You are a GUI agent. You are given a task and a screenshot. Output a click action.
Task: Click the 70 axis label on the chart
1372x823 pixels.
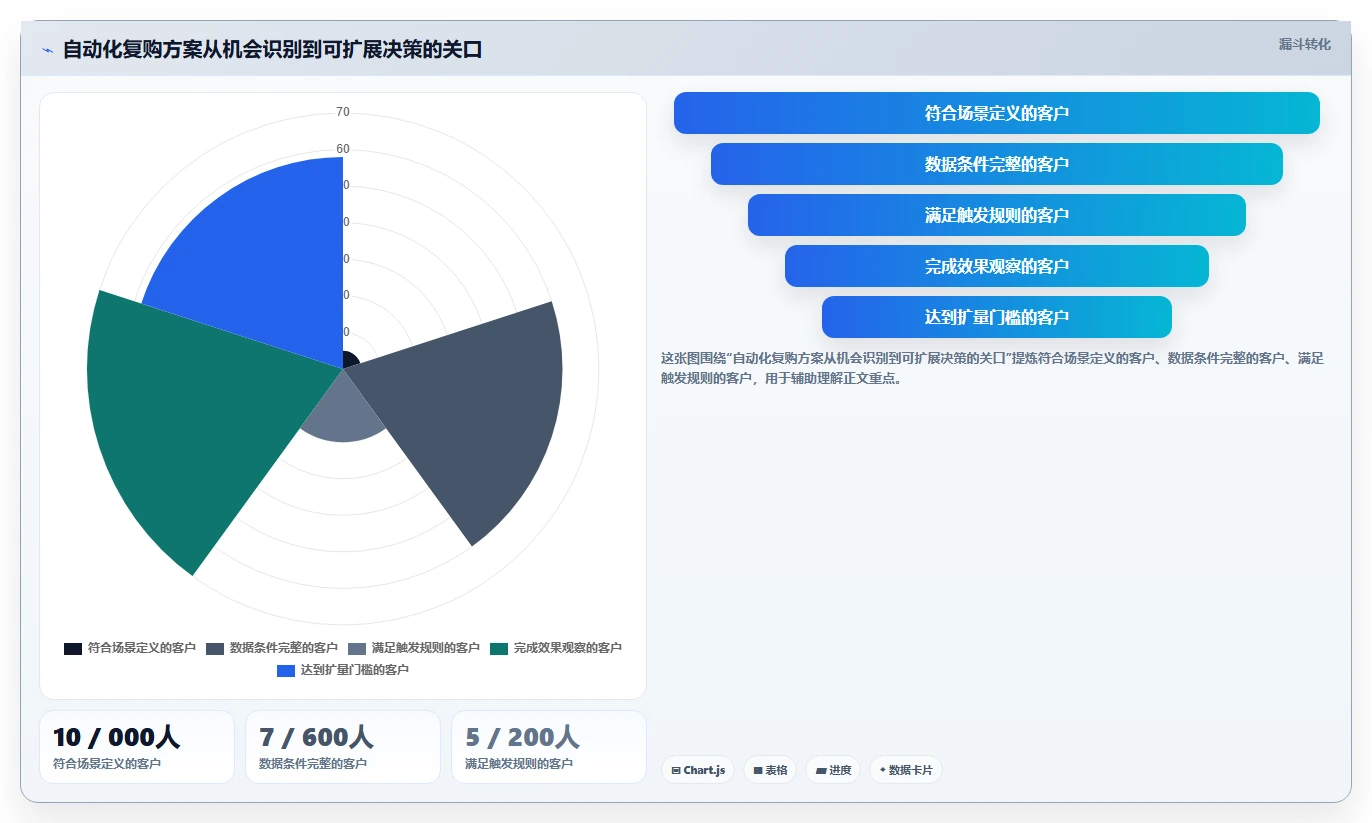click(x=343, y=112)
